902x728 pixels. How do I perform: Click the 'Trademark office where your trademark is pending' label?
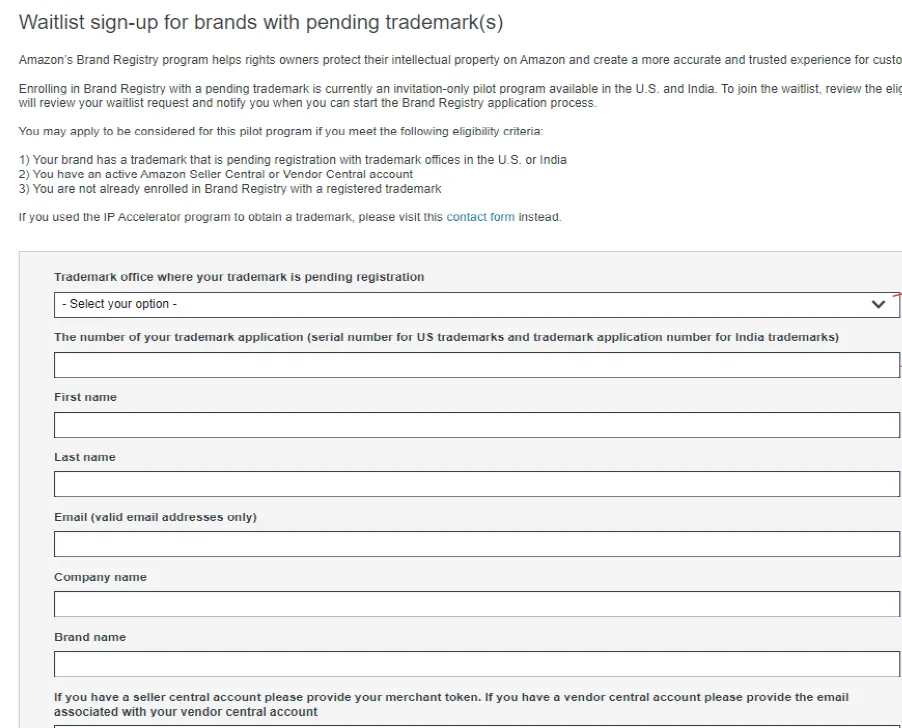239,277
